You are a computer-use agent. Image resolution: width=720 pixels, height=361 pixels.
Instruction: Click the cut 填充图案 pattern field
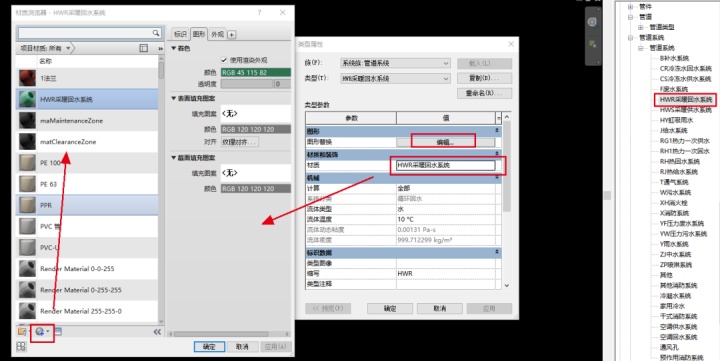tap(256, 173)
